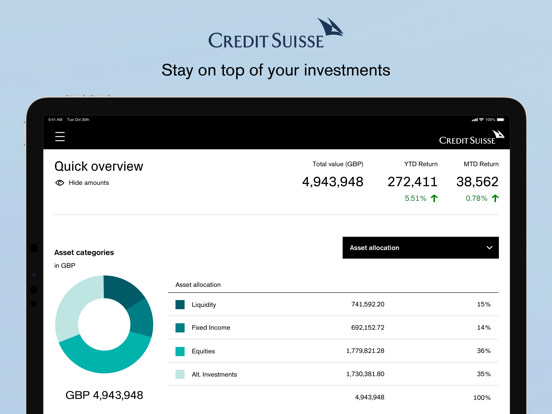
Task: Open the hamburger menu
Action: 60,137
